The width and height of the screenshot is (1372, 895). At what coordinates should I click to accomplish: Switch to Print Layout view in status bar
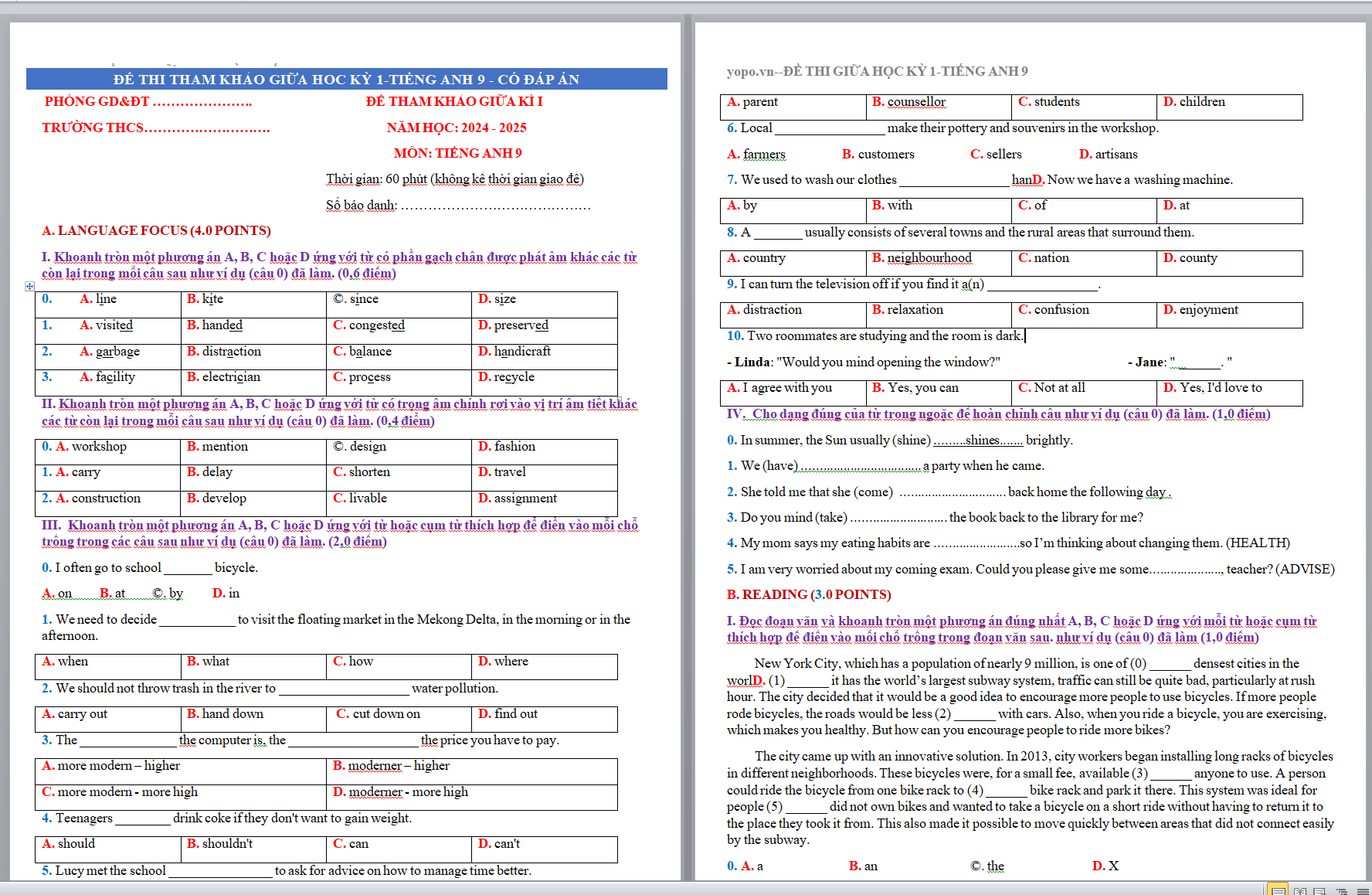click(x=1279, y=890)
